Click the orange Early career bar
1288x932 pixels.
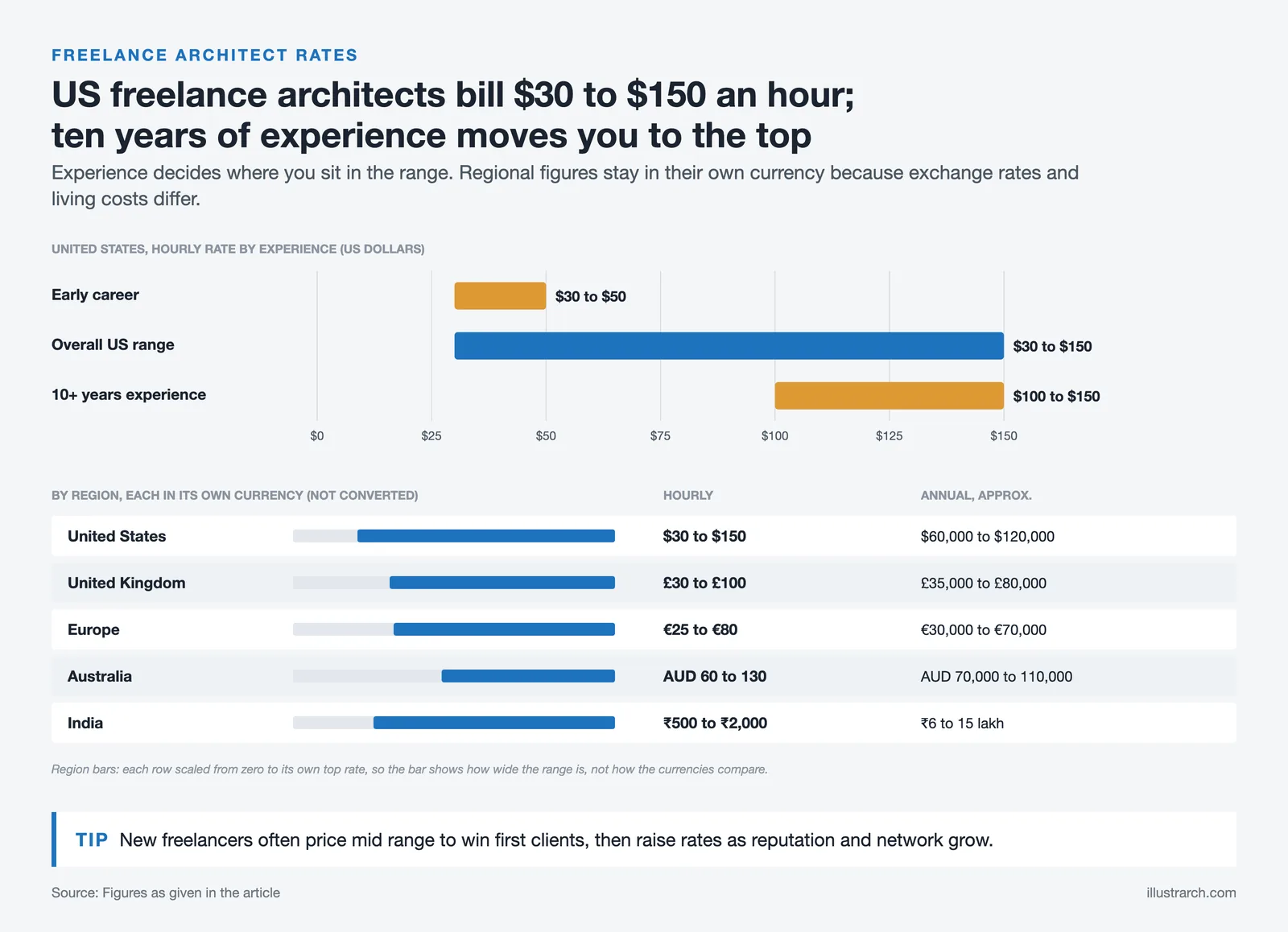(500, 296)
